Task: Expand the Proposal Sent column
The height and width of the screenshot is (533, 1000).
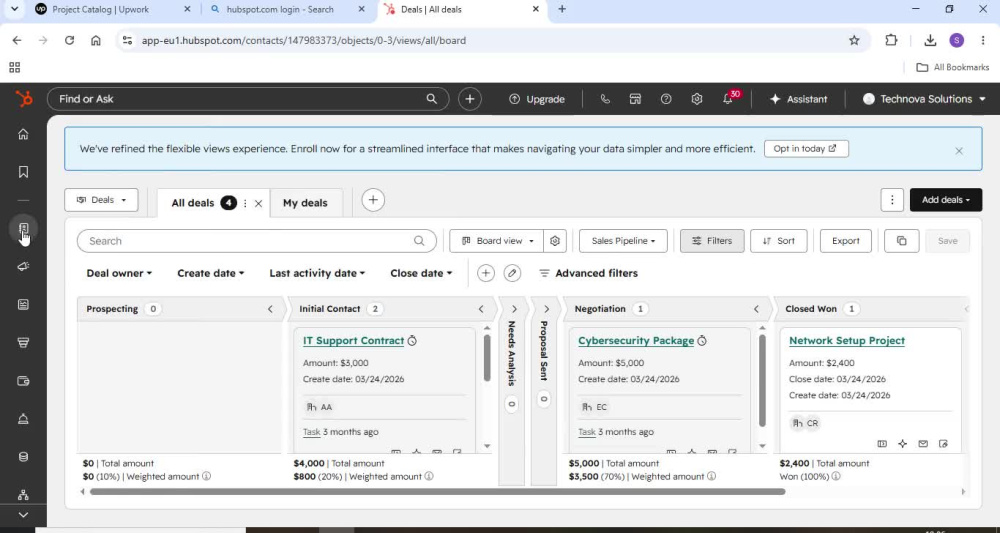Action: (x=546, y=309)
